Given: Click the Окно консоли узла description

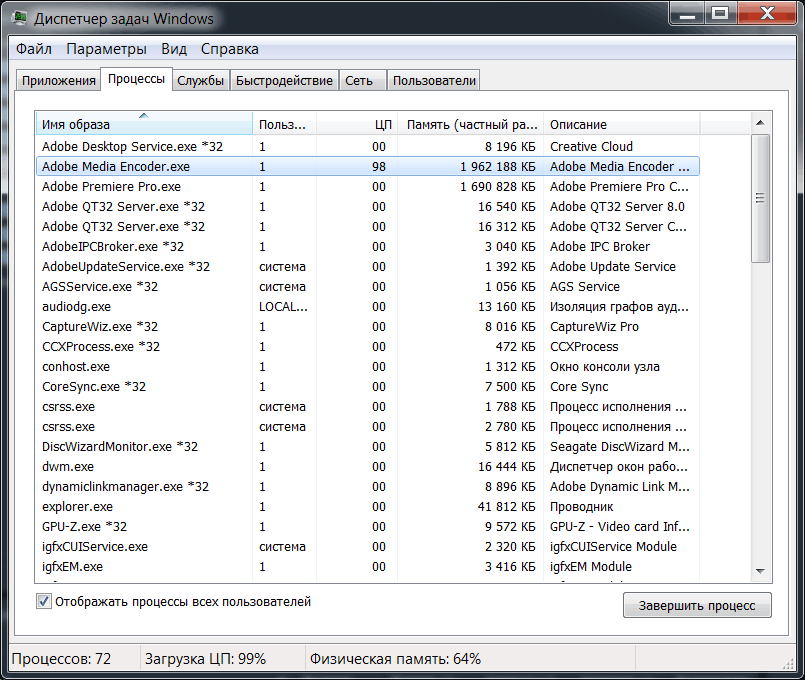Looking at the screenshot, I should tap(605, 366).
